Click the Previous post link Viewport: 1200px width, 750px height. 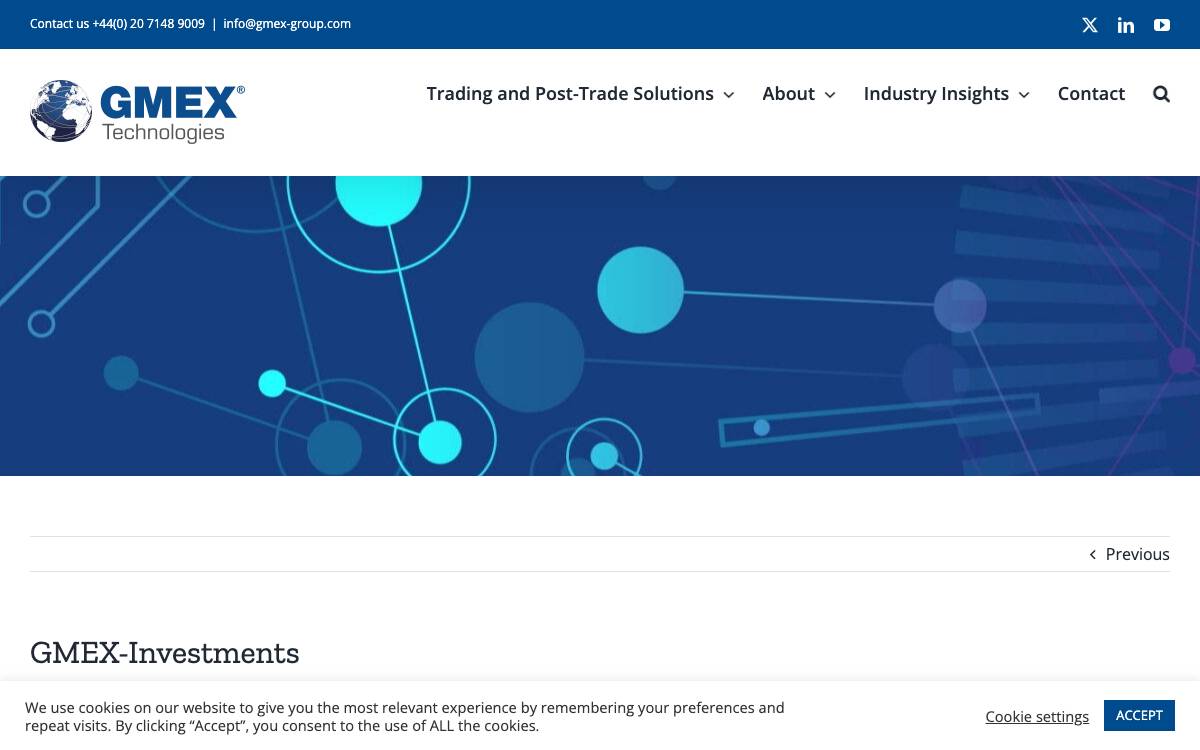(1137, 554)
